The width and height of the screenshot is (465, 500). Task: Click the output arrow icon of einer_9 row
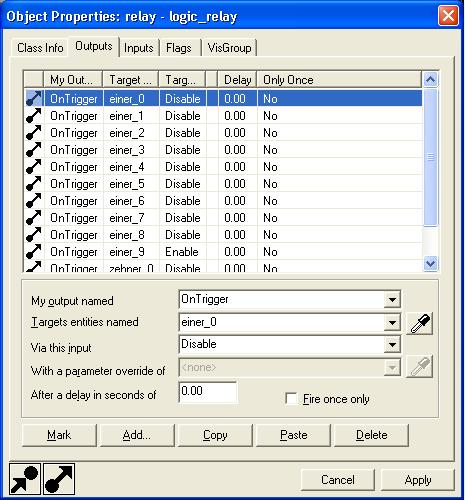(34, 252)
